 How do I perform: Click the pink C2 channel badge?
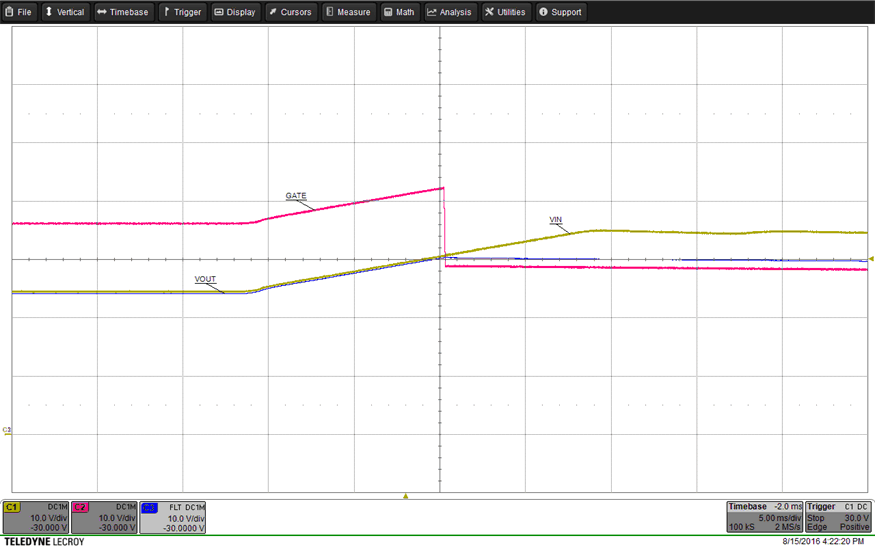point(80,507)
